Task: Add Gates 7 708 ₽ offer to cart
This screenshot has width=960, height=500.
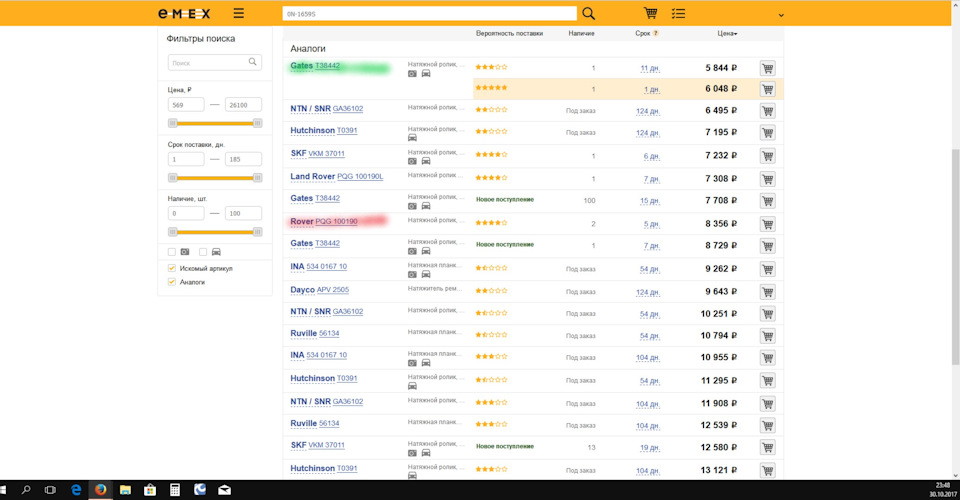Action: pyautogui.click(x=767, y=201)
